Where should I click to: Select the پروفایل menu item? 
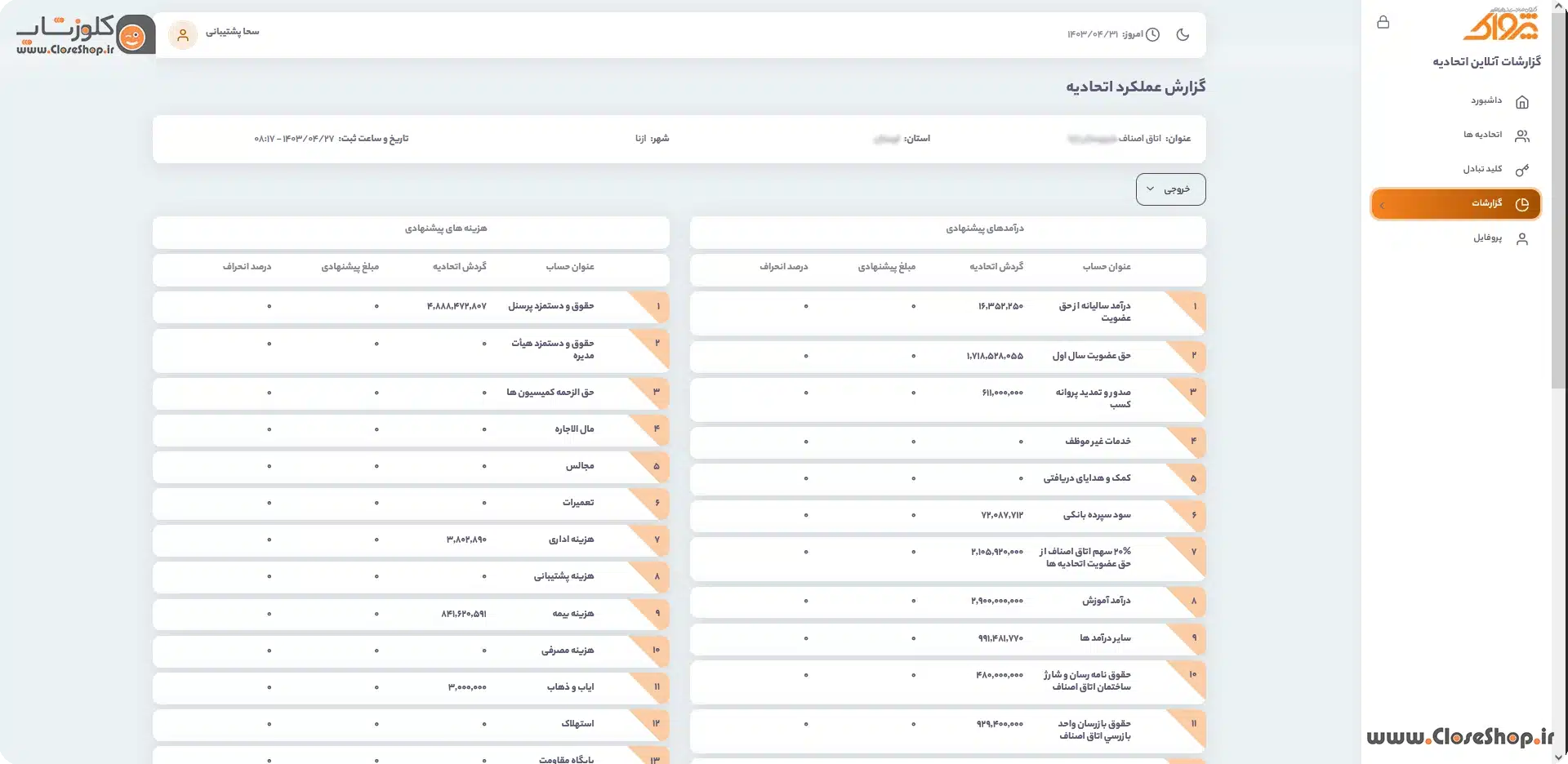[x=1487, y=238]
